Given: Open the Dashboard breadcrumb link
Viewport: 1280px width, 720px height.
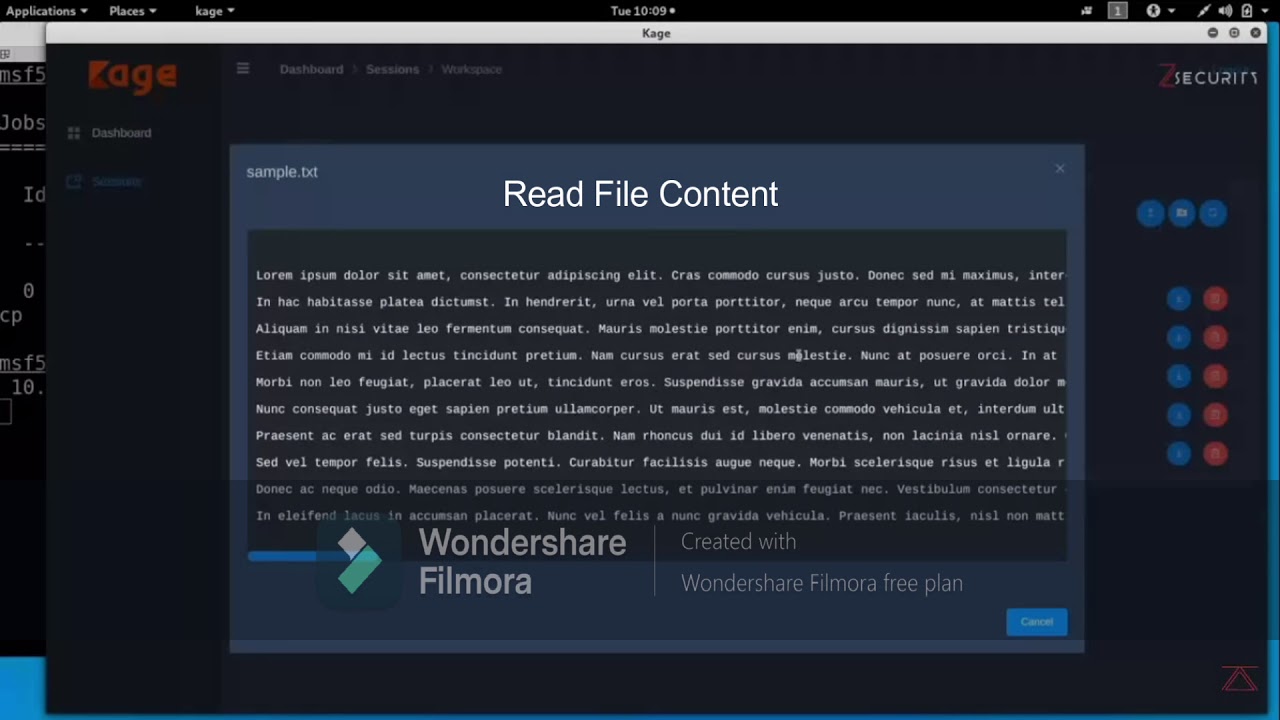Looking at the screenshot, I should point(311,69).
